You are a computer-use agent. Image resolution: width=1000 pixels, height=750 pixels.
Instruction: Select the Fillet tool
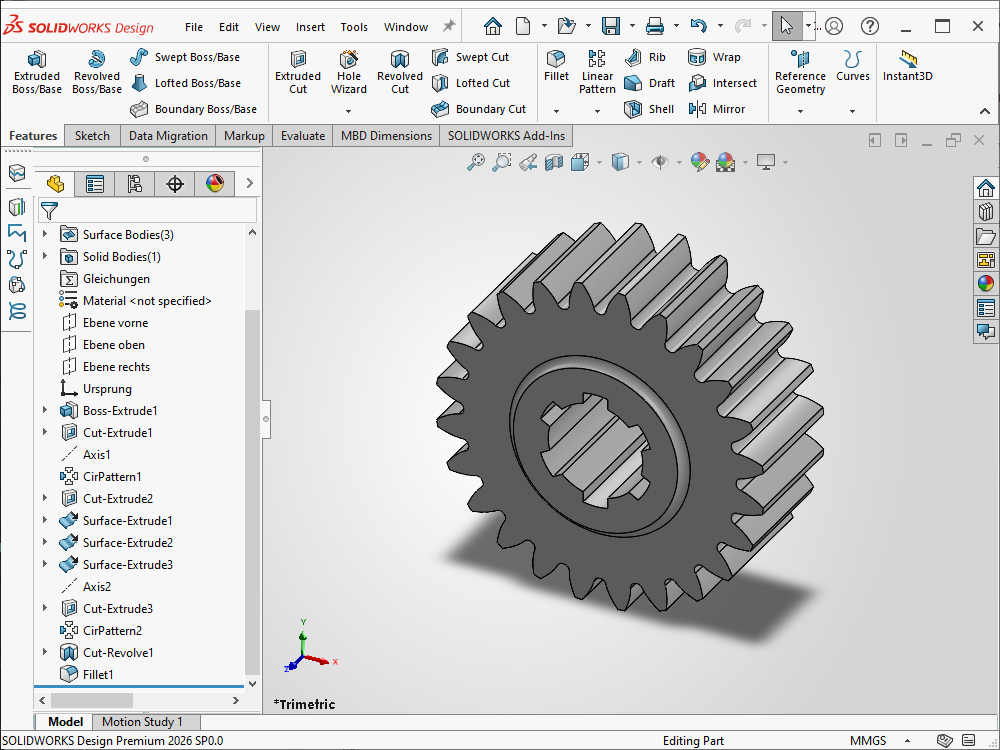pyautogui.click(x=556, y=60)
